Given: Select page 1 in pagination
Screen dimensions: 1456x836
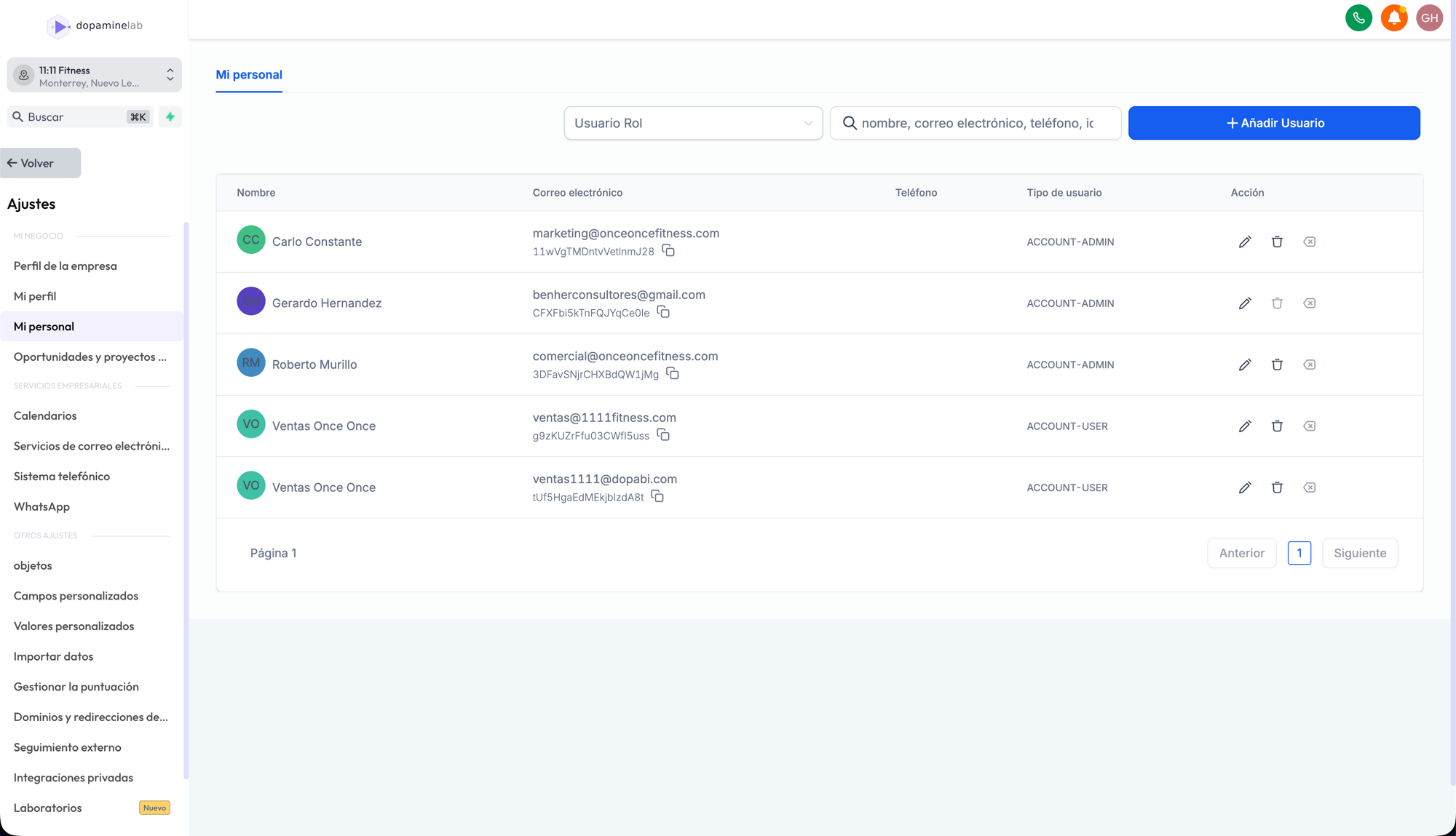Looking at the screenshot, I should click(x=1299, y=553).
